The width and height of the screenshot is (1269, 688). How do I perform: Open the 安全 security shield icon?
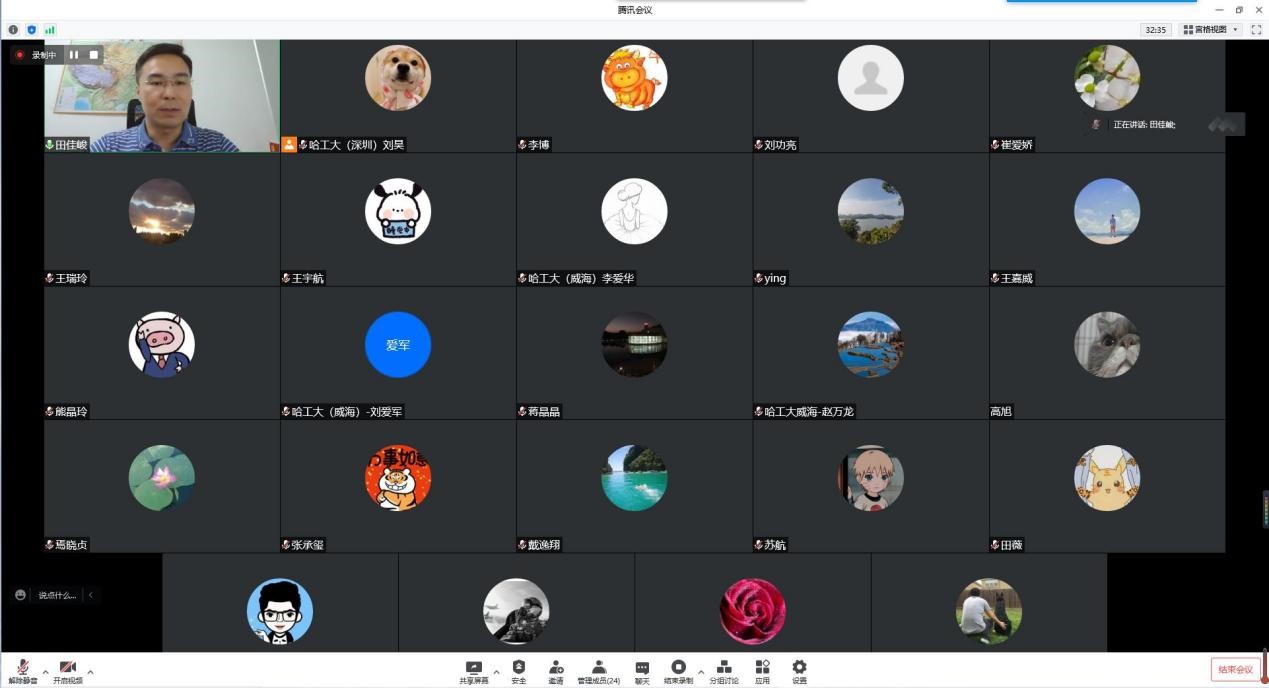(x=518, y=670)
